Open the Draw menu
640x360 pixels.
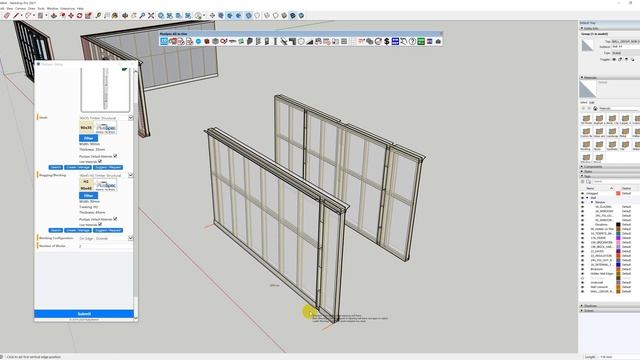[31, 9]
